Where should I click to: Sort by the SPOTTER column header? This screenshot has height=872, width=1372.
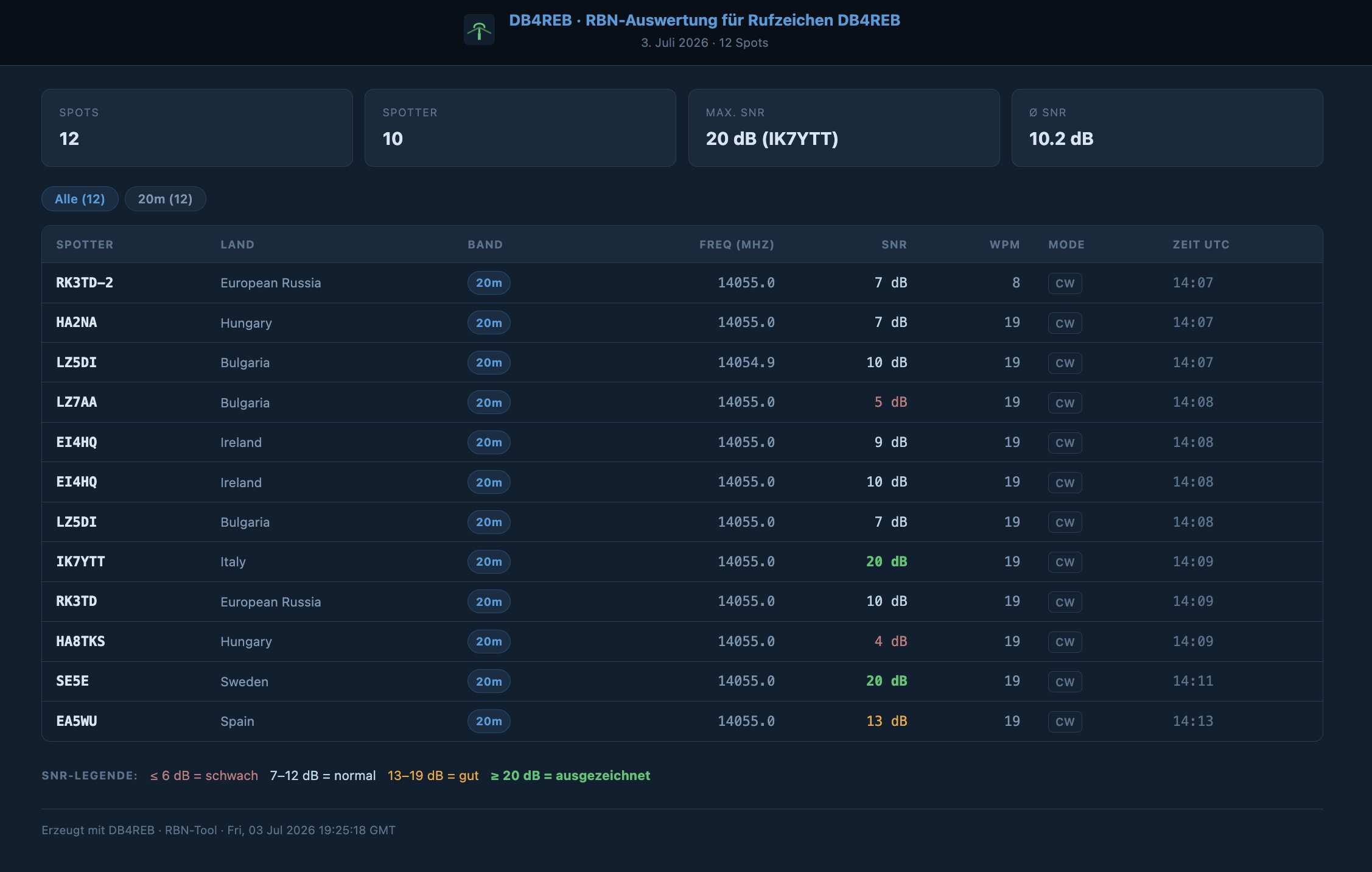85,244
